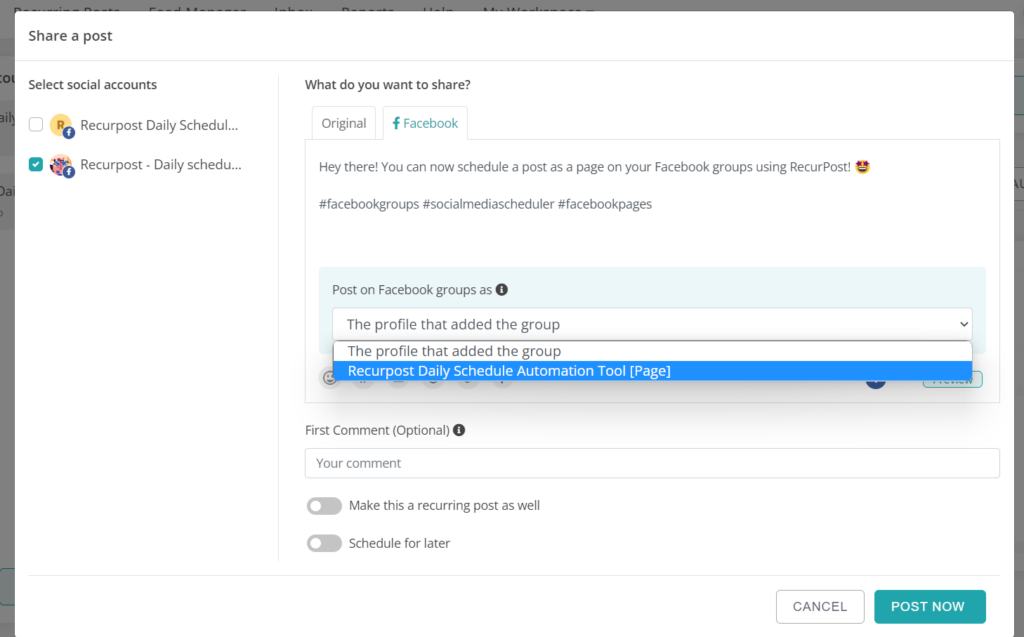
Task: Select the Recurpost Daily Schedul... account name
Action: (159, 125)
